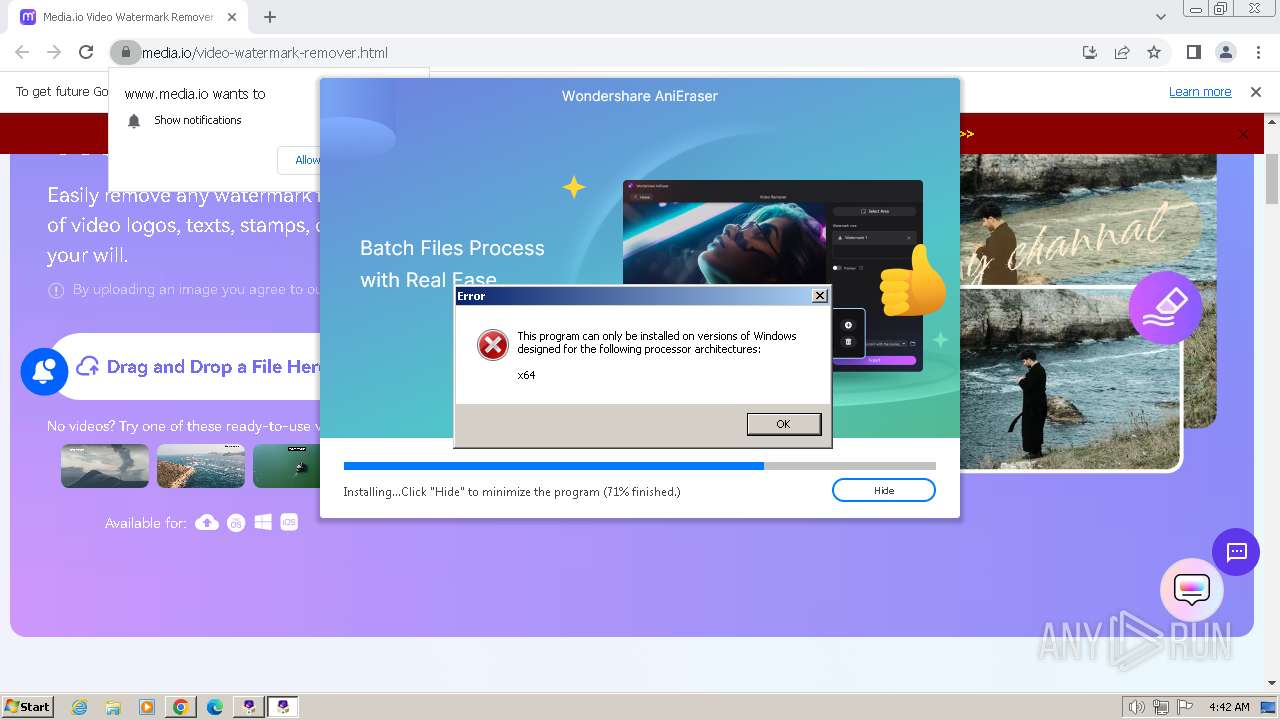Image resolution: width=1280 pixels, height=720 pixels.
Task: Click OK in the Error dialog
Action: click(784, 424)
